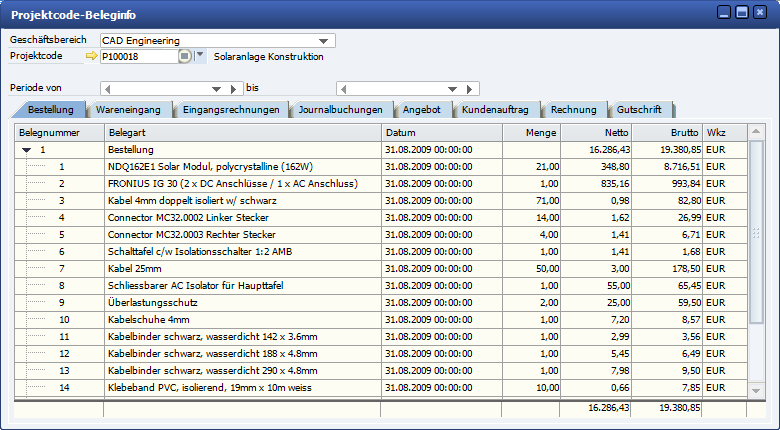The height and width of the screenshot is (430, 780).
Task: Select the Bestellung tab
Action: (50, 109)
